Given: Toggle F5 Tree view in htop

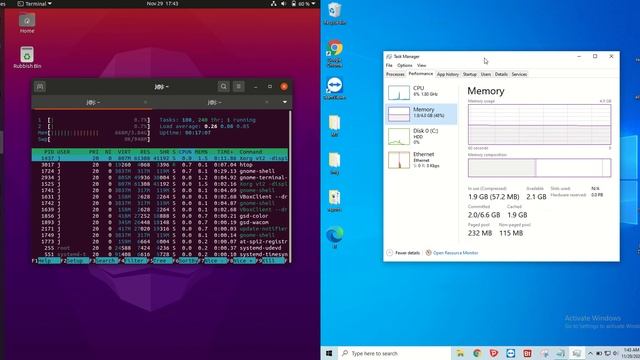Looking at the screenshot, I should pos(160,260).
